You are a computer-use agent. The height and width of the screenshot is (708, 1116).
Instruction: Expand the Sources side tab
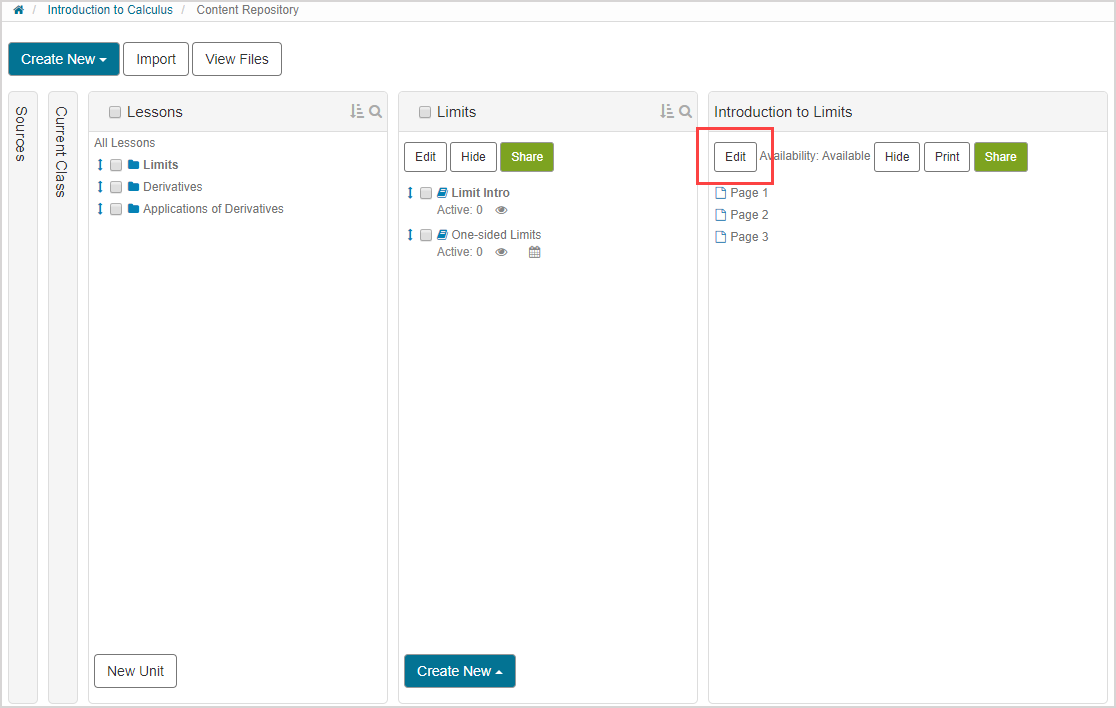click(22, 135)
